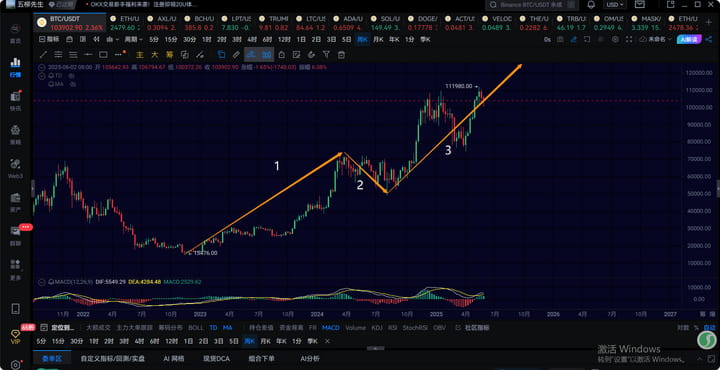The width and height of the screenshot is (720, 370).
Task: Click the AI解读 gradient button
Action: coord(688,39)
